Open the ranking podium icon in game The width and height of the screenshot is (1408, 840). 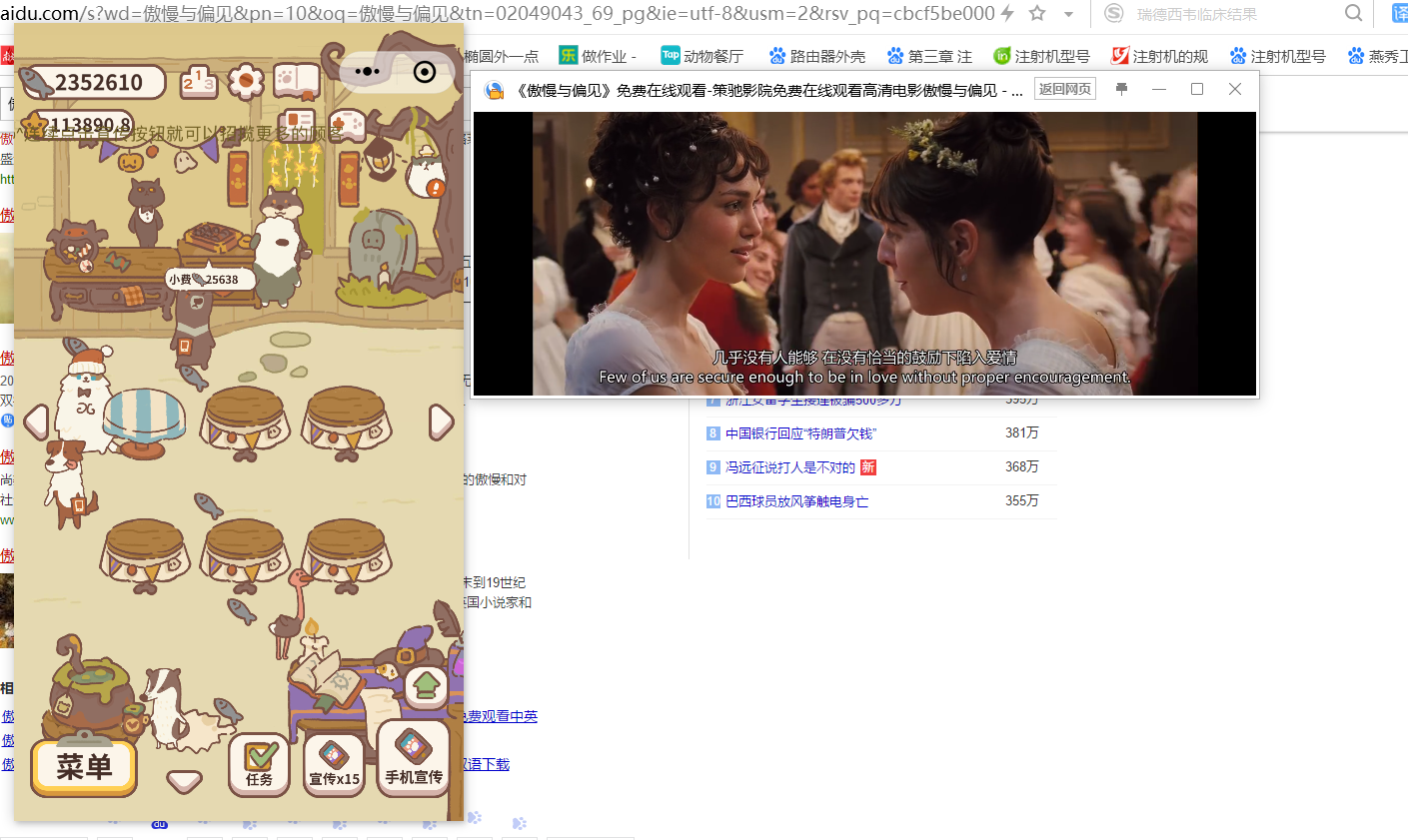198,81
